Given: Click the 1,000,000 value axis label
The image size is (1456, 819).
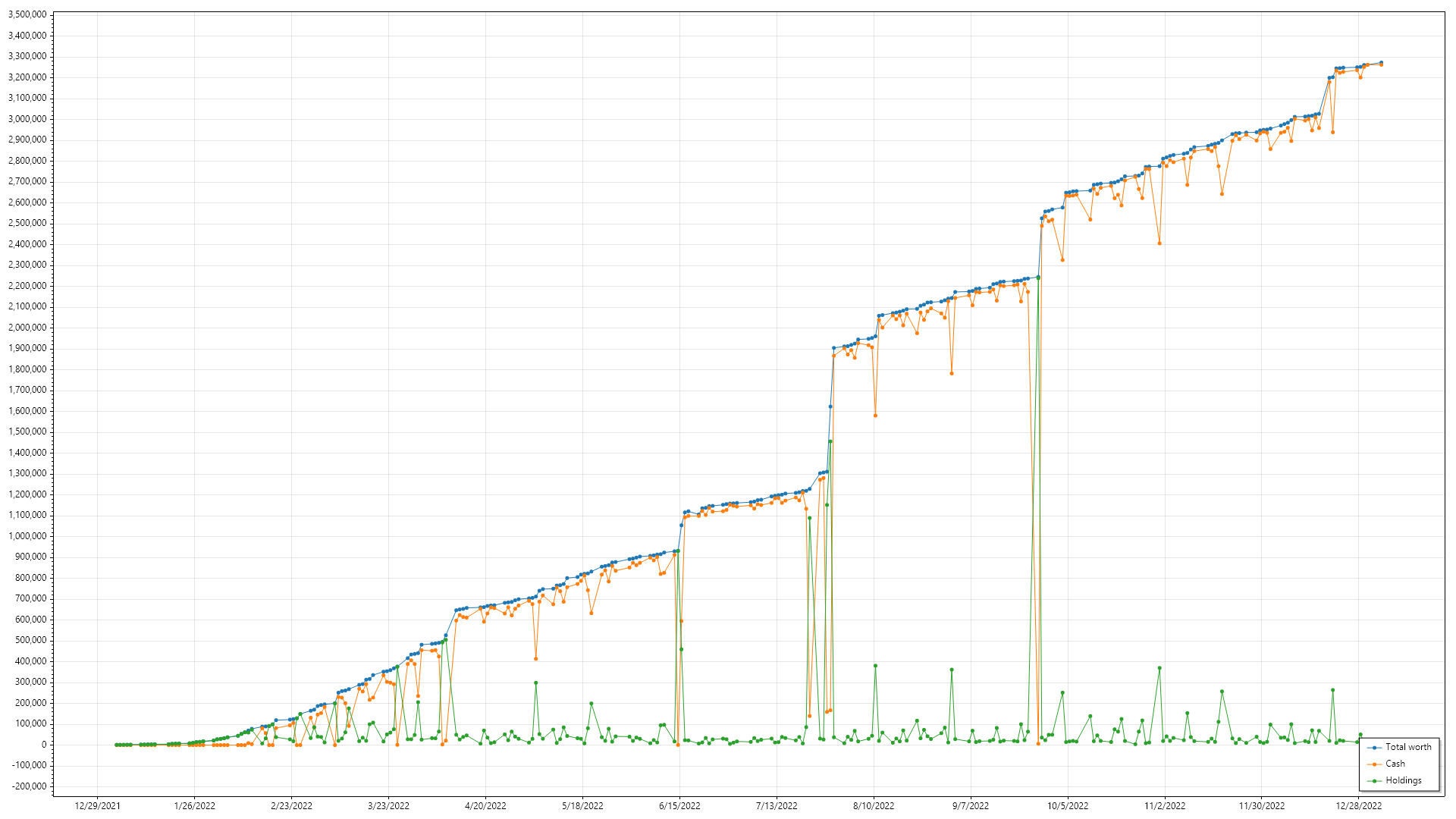Looking at the screenshot, I should coord(27,536).
